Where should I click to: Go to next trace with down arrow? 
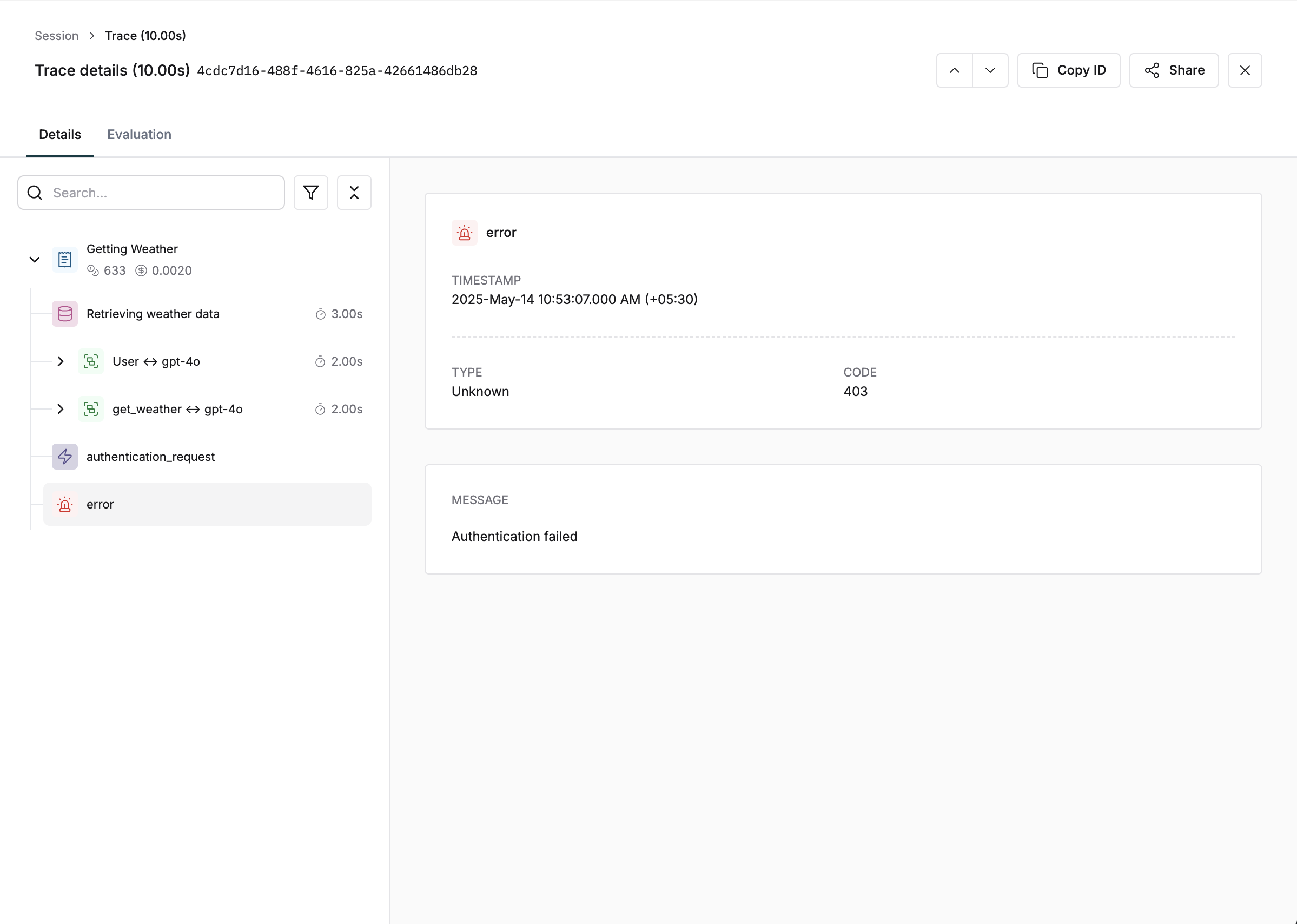[x=990, y=70]
